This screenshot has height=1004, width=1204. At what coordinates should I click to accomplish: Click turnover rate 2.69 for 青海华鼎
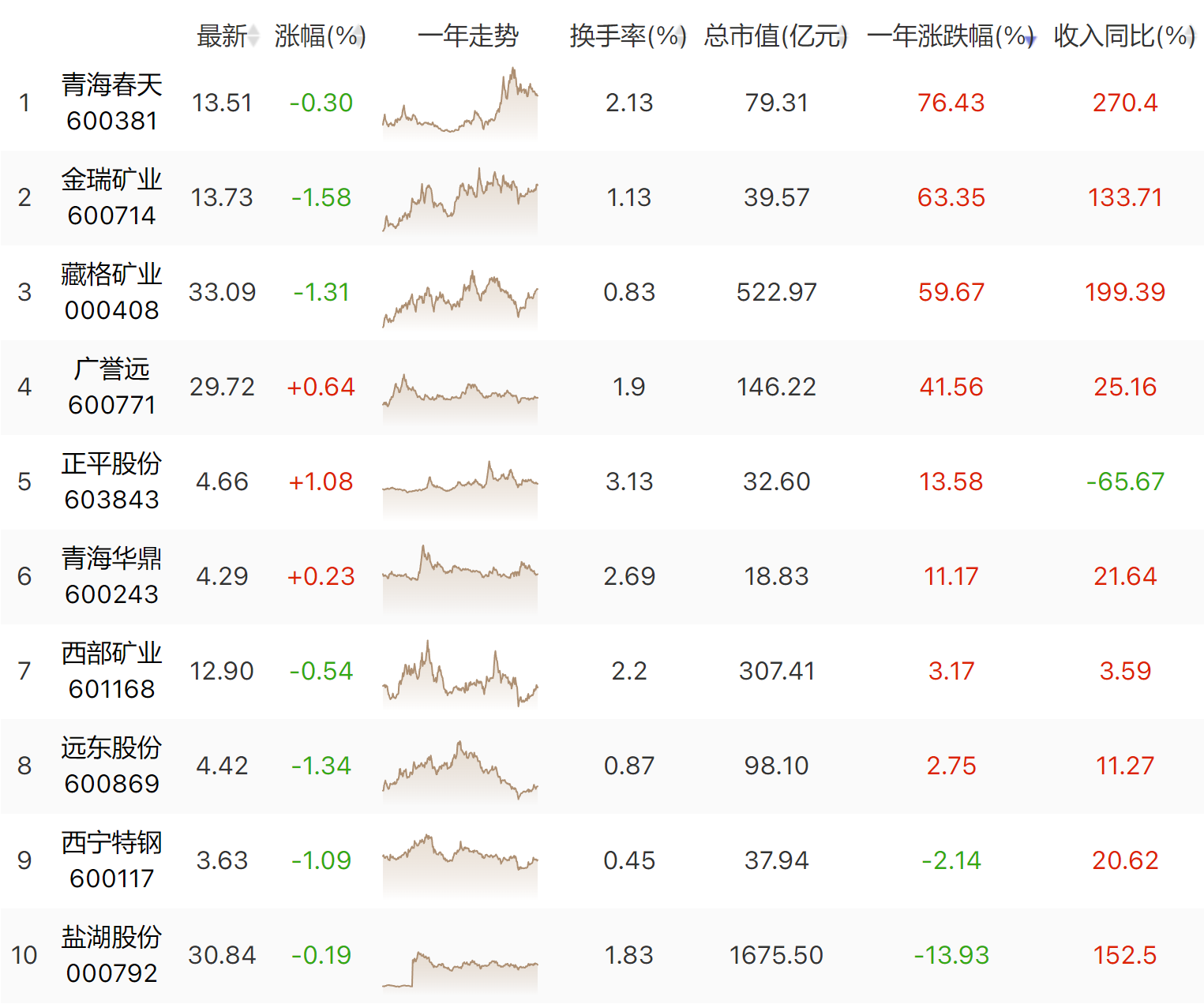point(629,576)
